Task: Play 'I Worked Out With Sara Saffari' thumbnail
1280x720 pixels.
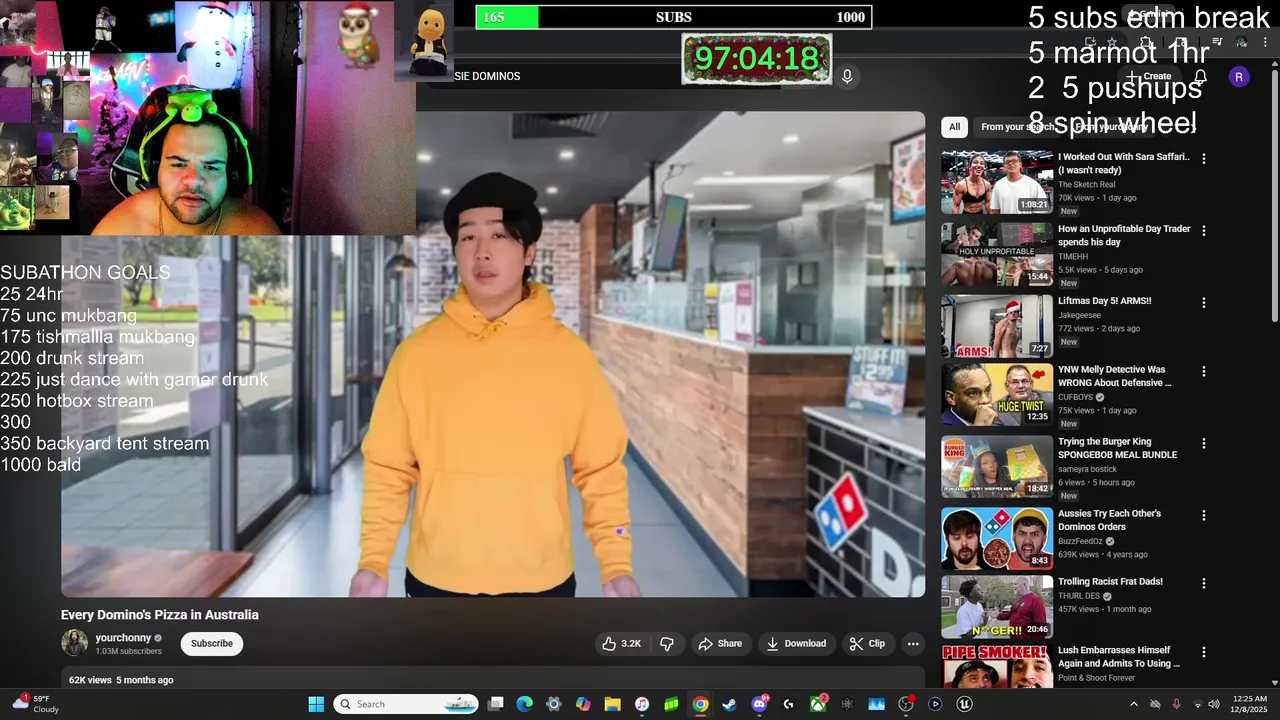Action: [x=996, y=182]
